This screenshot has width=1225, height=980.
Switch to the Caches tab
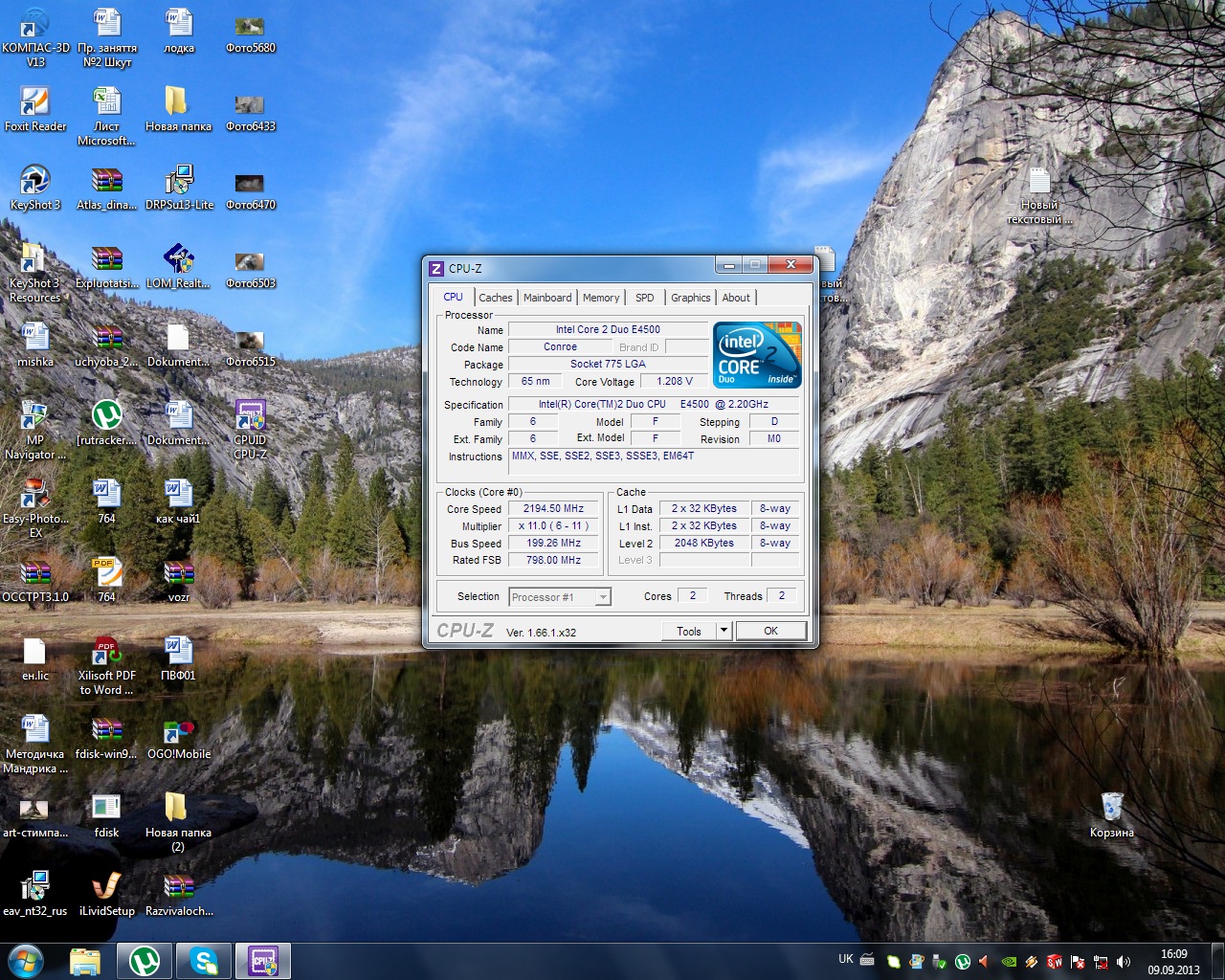pyautogui.click(x=496, y=298)
